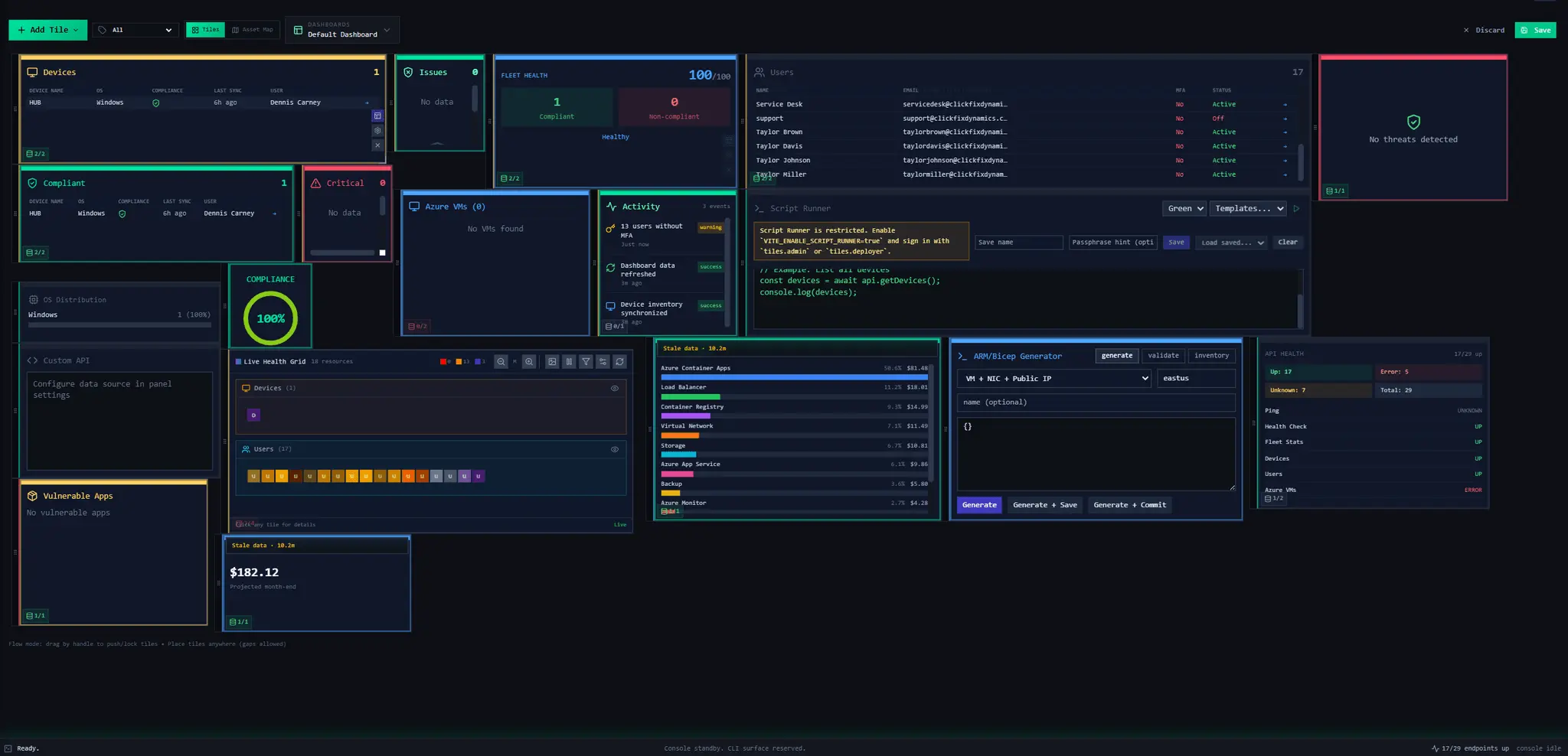Screen dimensions: 1568x756
Task: Click the Devices tile monitor icon
Action: pyautogui.click(x=32, y=72)
